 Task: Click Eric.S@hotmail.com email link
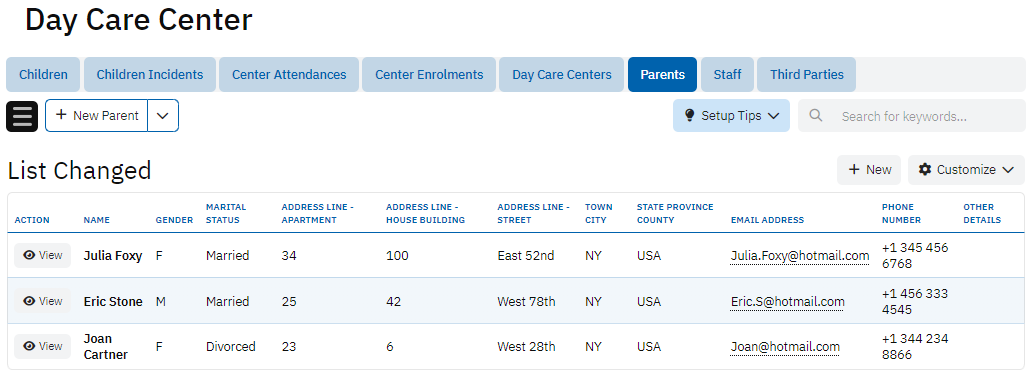tap(787, 302)
